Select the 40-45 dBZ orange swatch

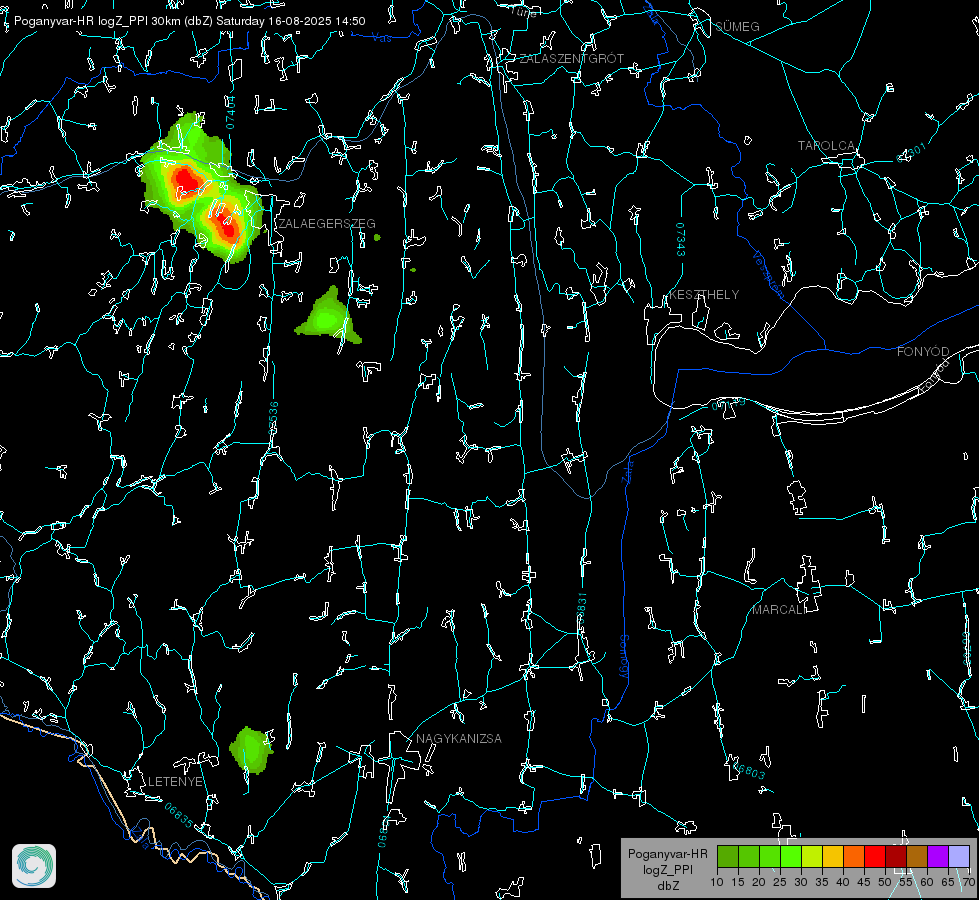coord(854,856)
